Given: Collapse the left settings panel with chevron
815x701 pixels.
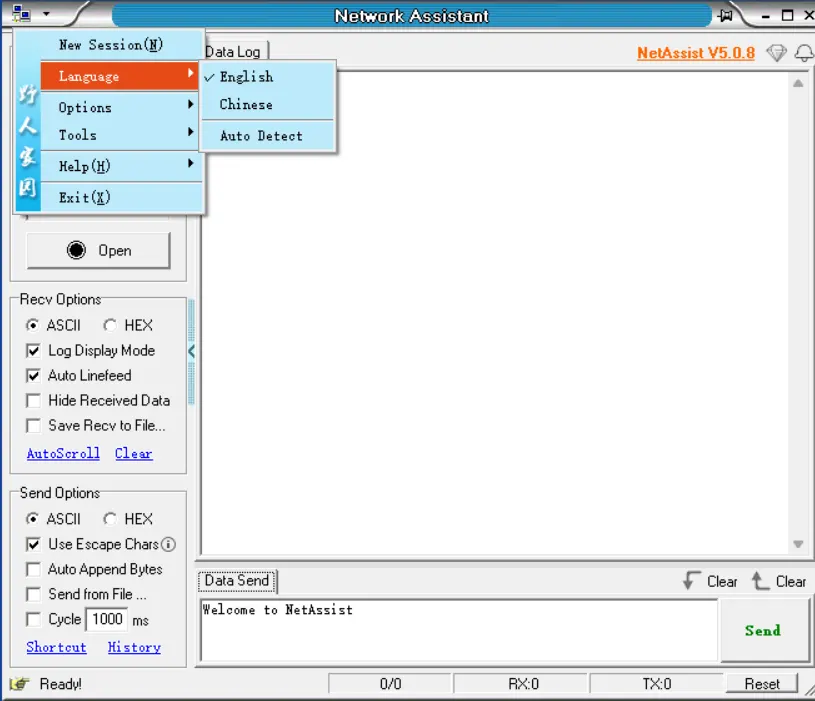Looking at the screenshot, I should (x=191, y=351).
